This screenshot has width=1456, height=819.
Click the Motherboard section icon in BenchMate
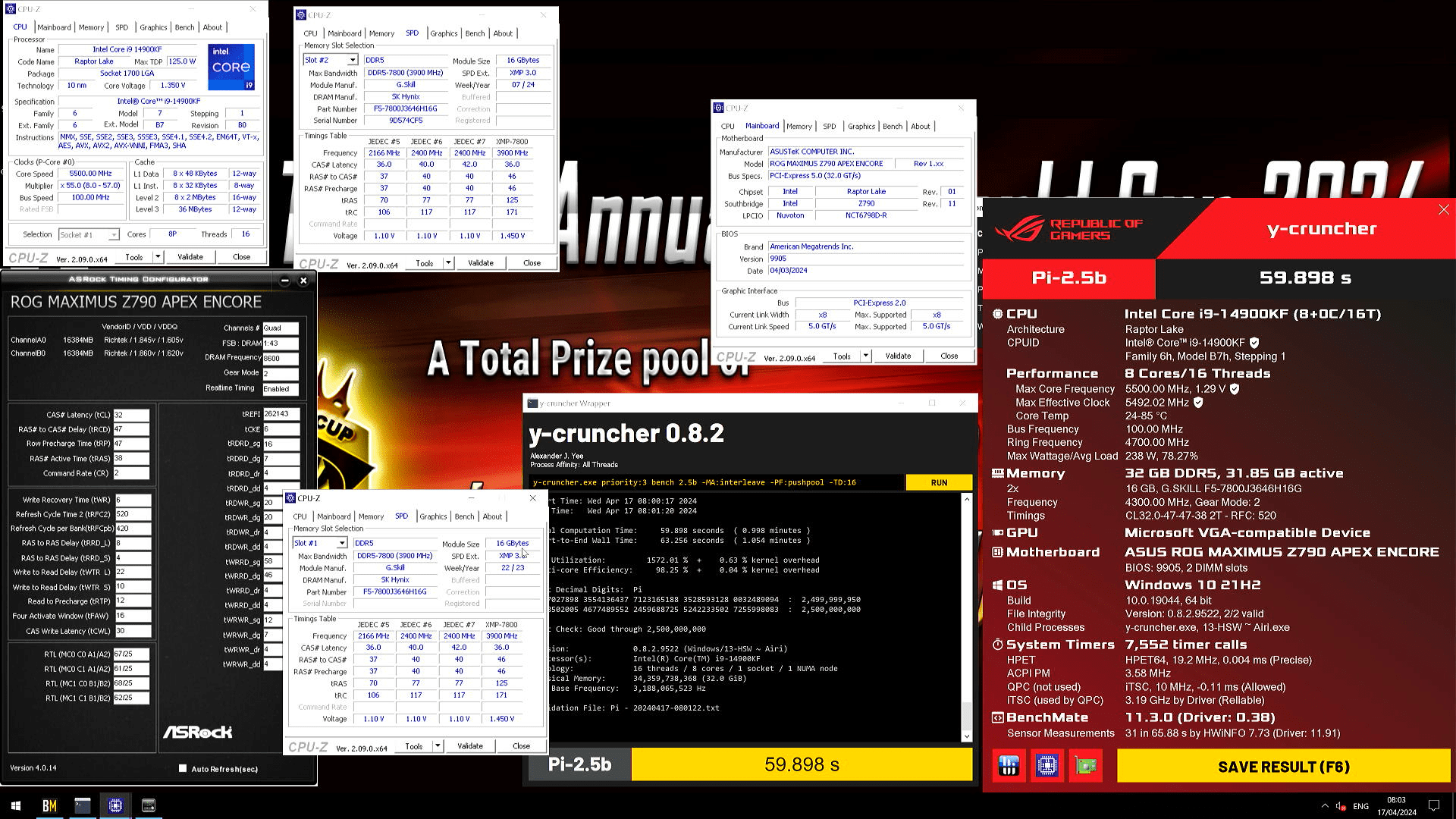point(998,553)
